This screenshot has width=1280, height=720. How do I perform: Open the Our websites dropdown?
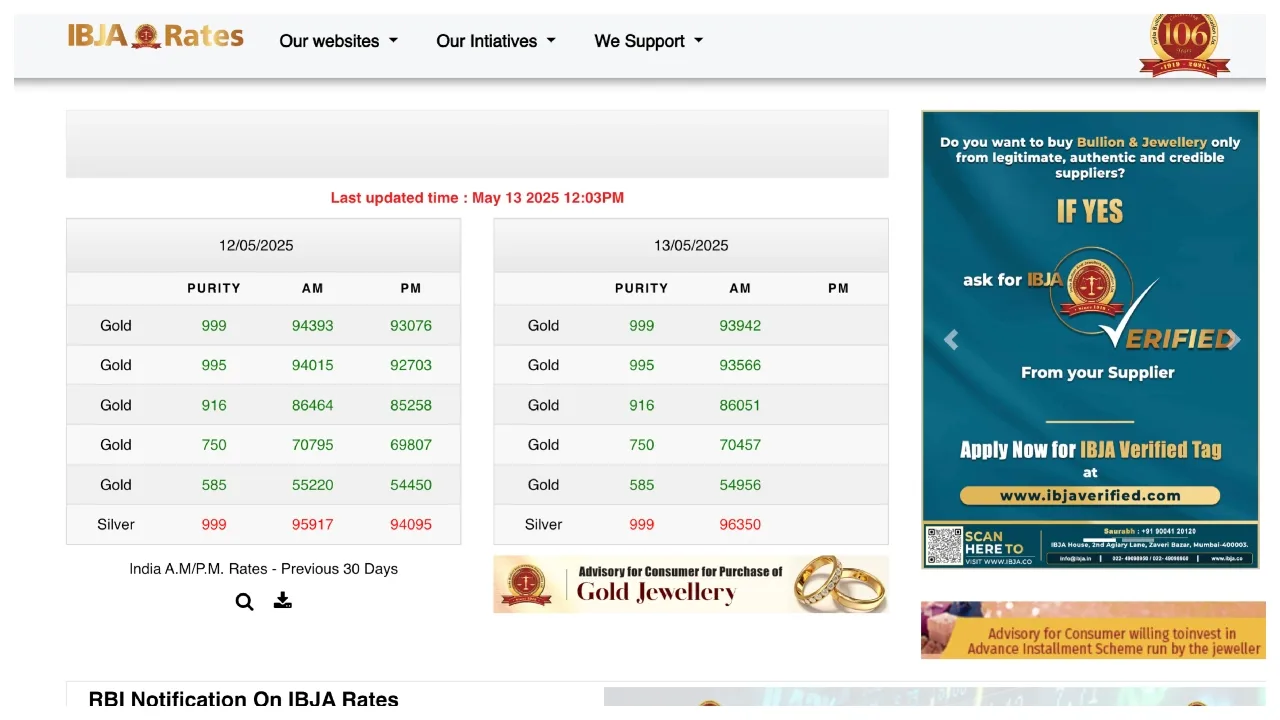point(338,41)
